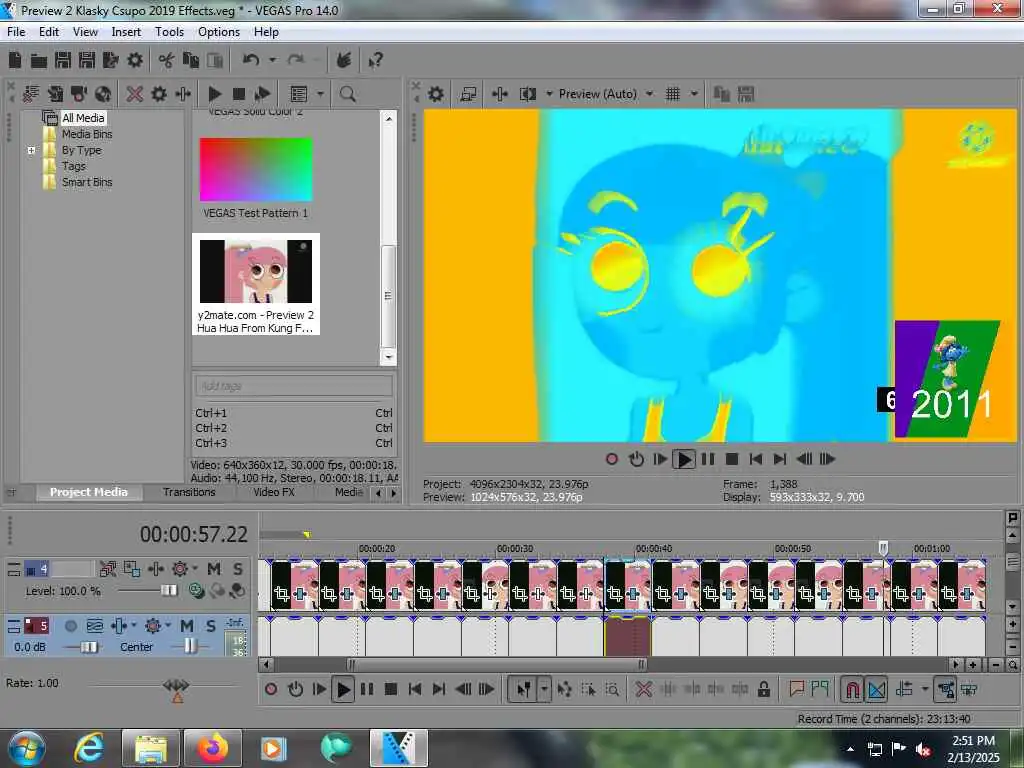Open preview Overlays grid dropdown arrow
The width and height of the screenshot is (1024, 768).
694,94
